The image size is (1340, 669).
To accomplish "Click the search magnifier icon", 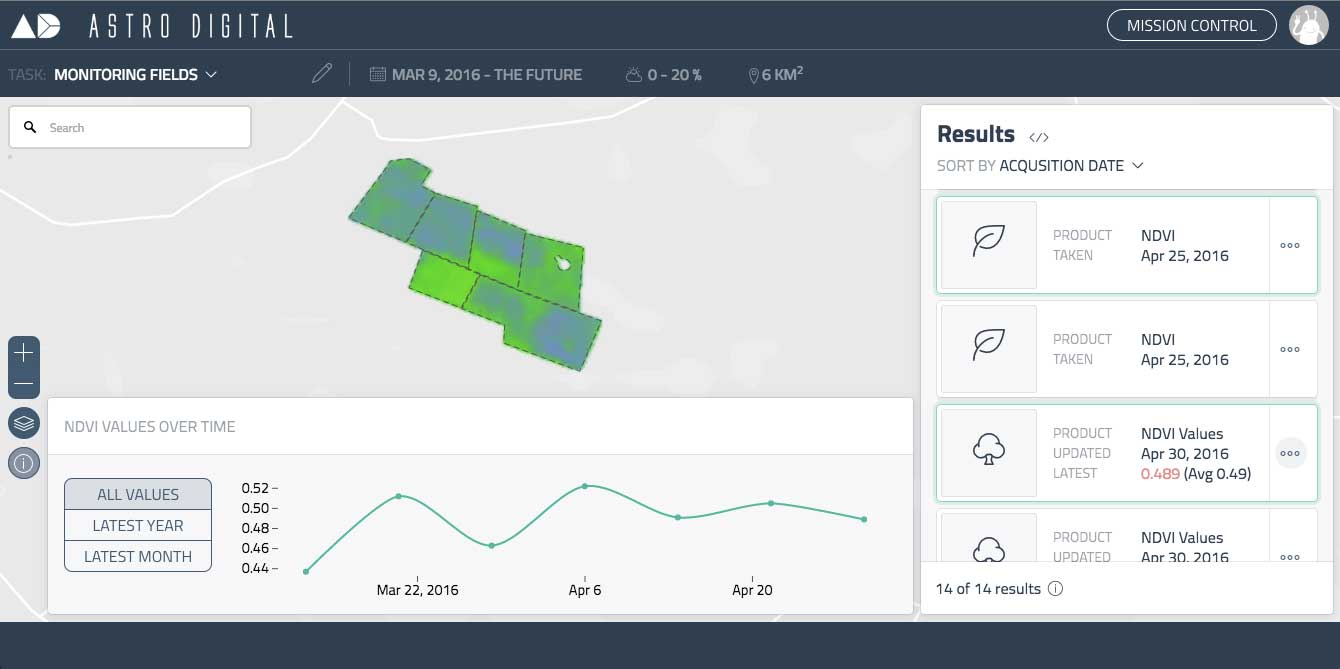I will 30,127.
